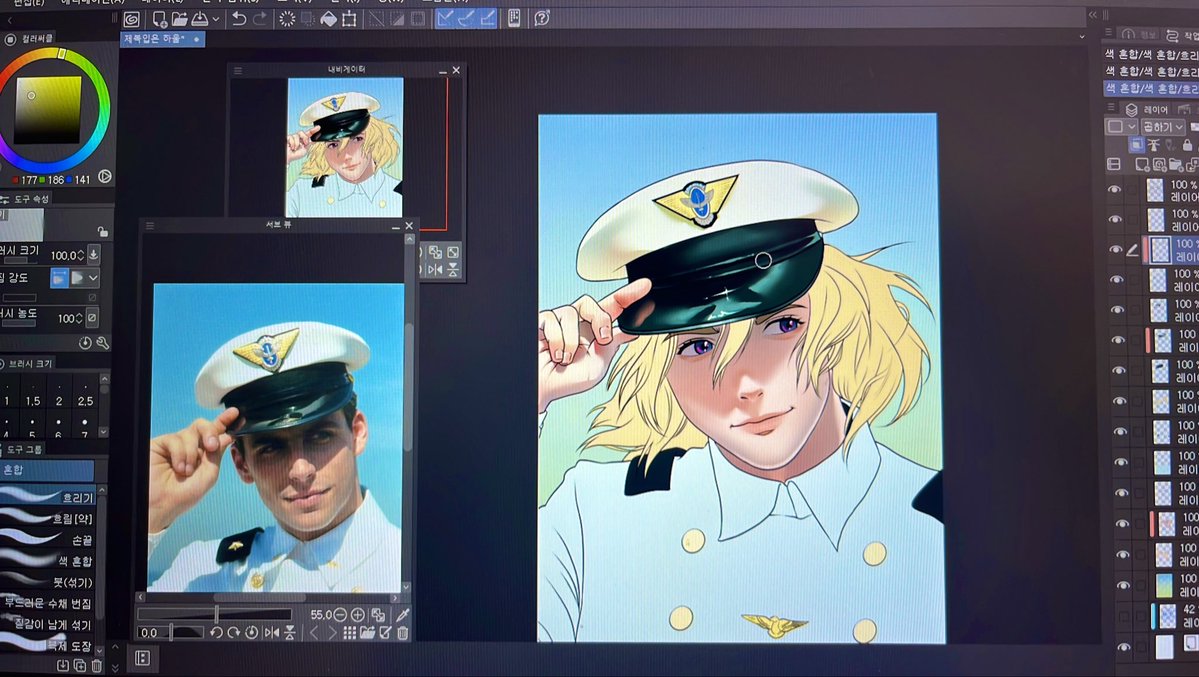Click the navigator preview thumbnail

pos(345,147)
